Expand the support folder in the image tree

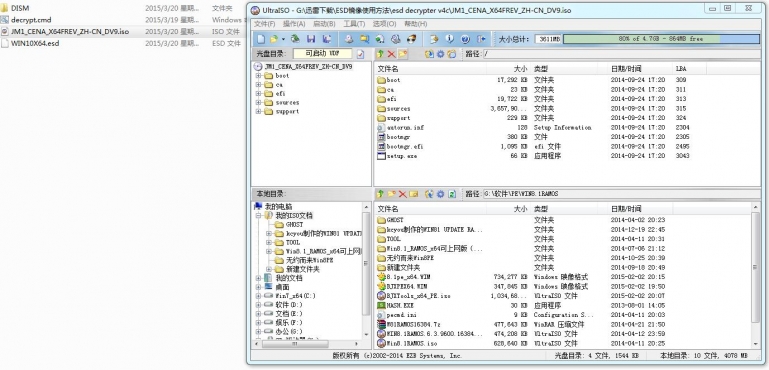[x=258, y=111]
